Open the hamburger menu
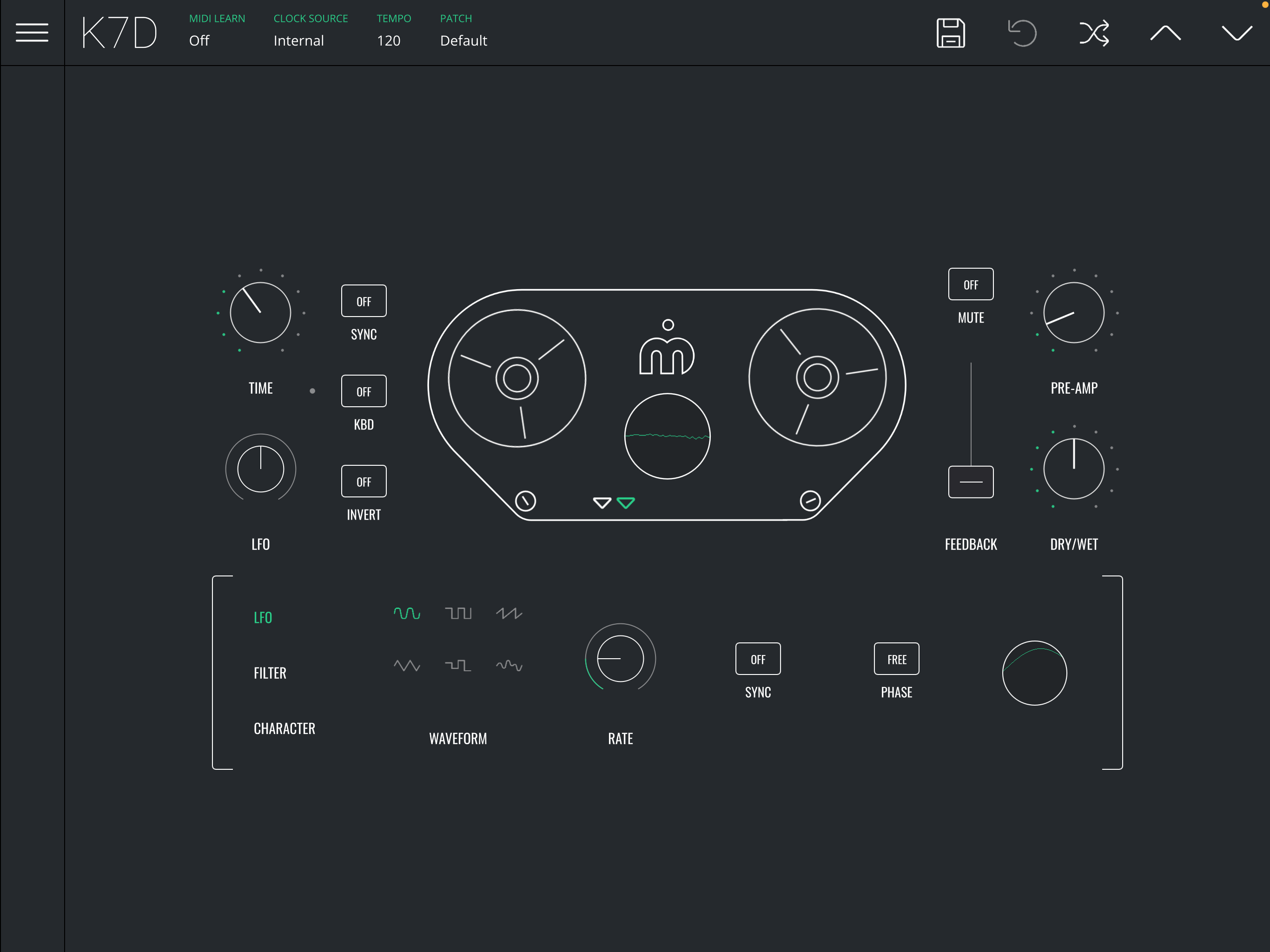1270x952 pixels. coord(32,33)
